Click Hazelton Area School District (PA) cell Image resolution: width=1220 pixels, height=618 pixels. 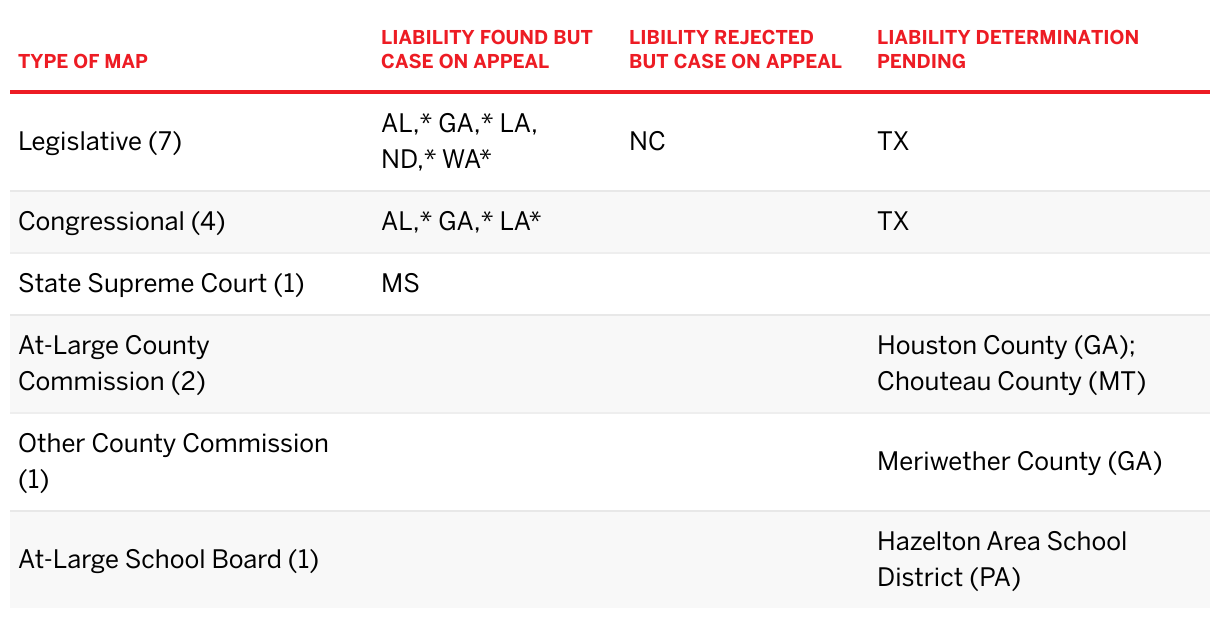point(1002,559)
